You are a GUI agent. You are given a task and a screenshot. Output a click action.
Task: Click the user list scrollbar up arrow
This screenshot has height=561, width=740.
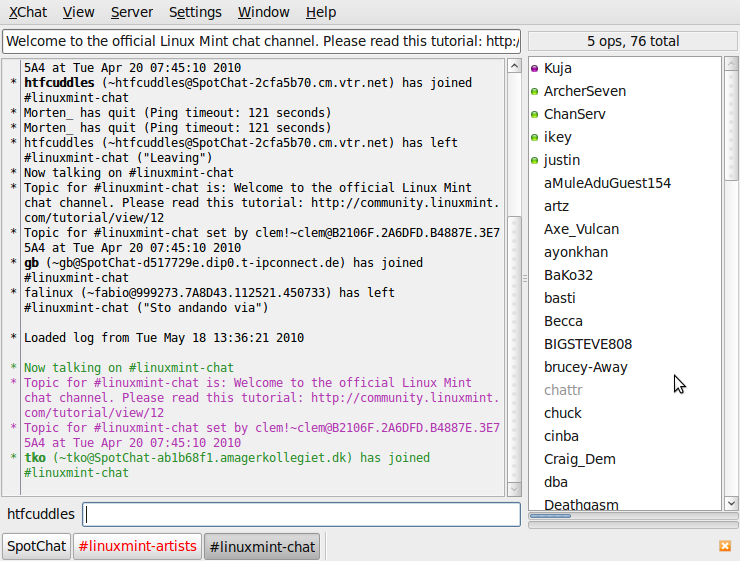731,64
